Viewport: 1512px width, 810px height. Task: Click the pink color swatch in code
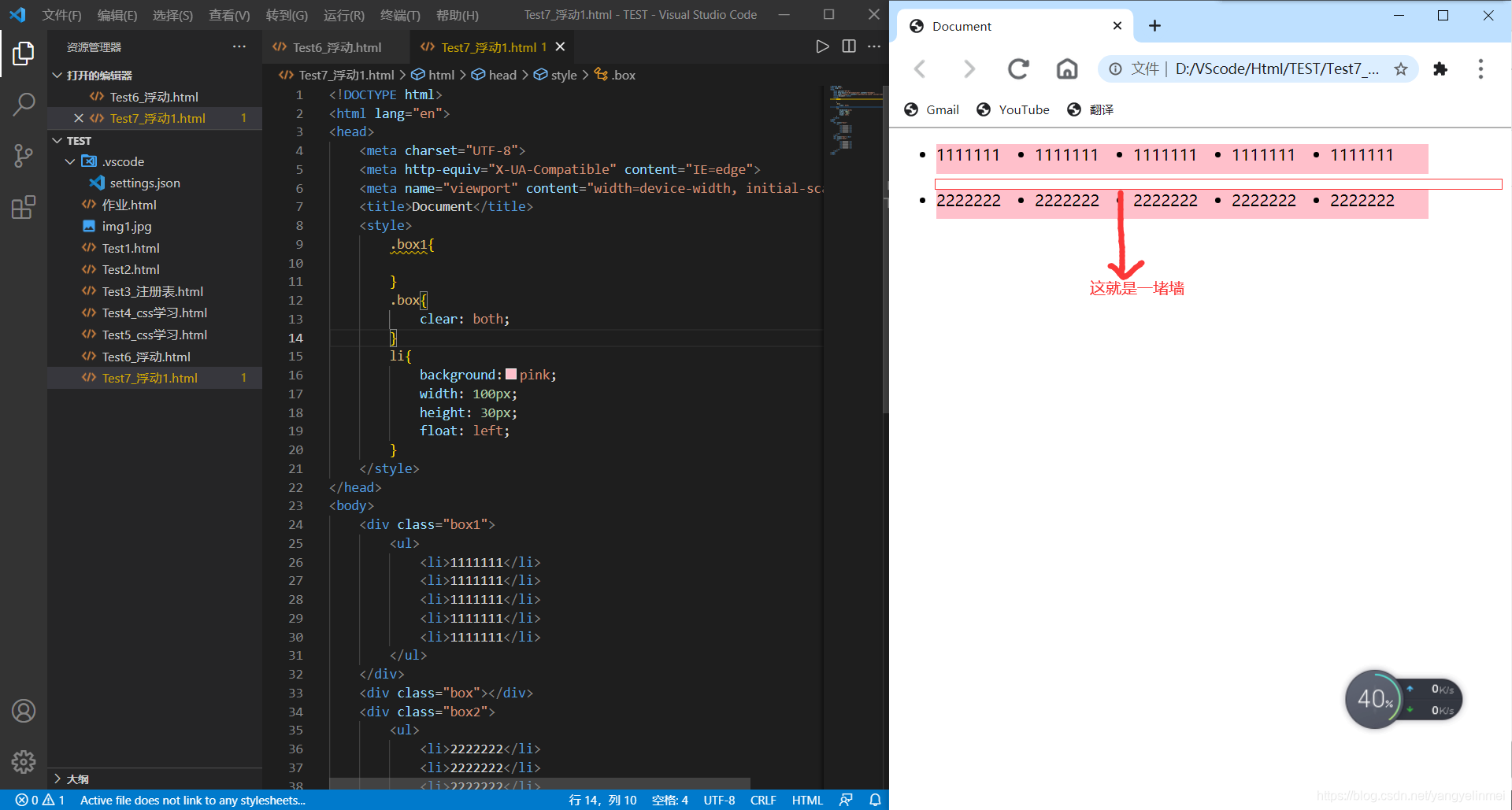(511, 375)
